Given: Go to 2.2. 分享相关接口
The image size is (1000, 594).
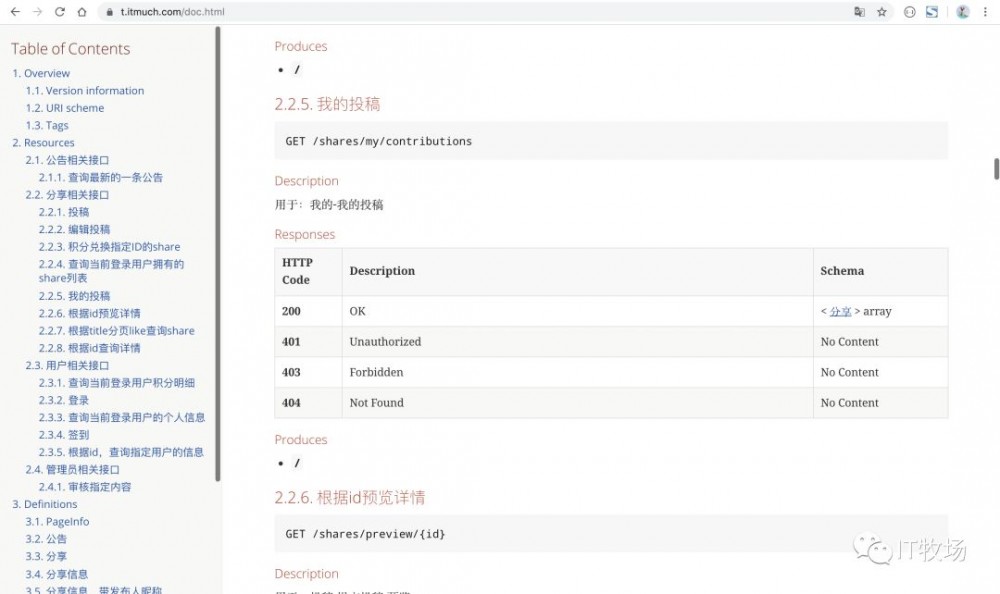Looking at the screenshot, I should tap(67, 195).
